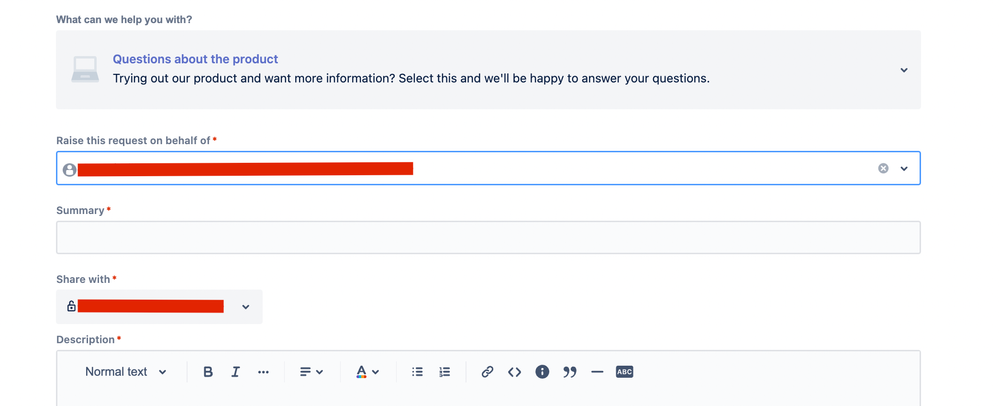This screenshot has width=999, height=406.
Task: Open the text color picker
Action: (x=367, y=372)
